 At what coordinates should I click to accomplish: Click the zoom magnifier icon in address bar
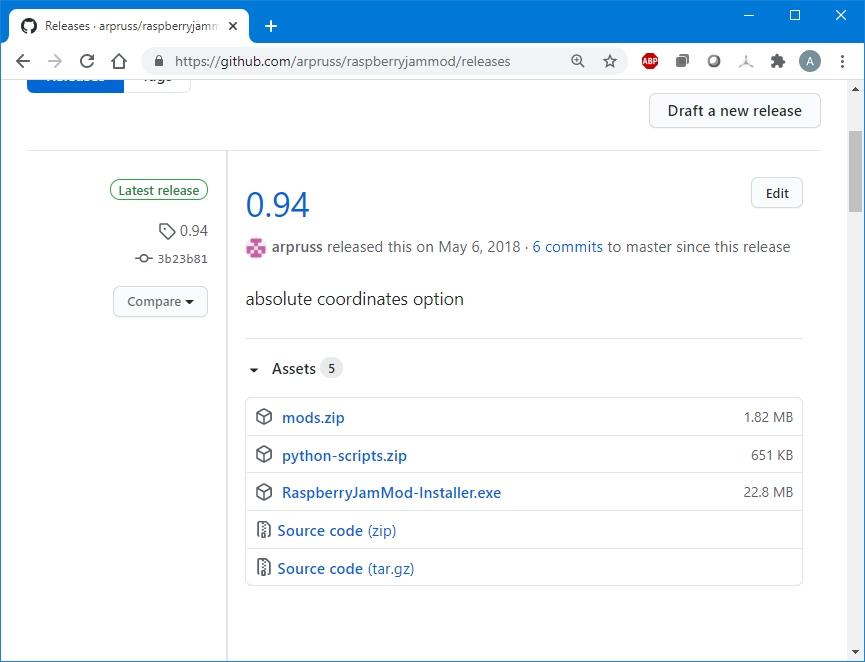pyautogui.click(x=578, y=61)
